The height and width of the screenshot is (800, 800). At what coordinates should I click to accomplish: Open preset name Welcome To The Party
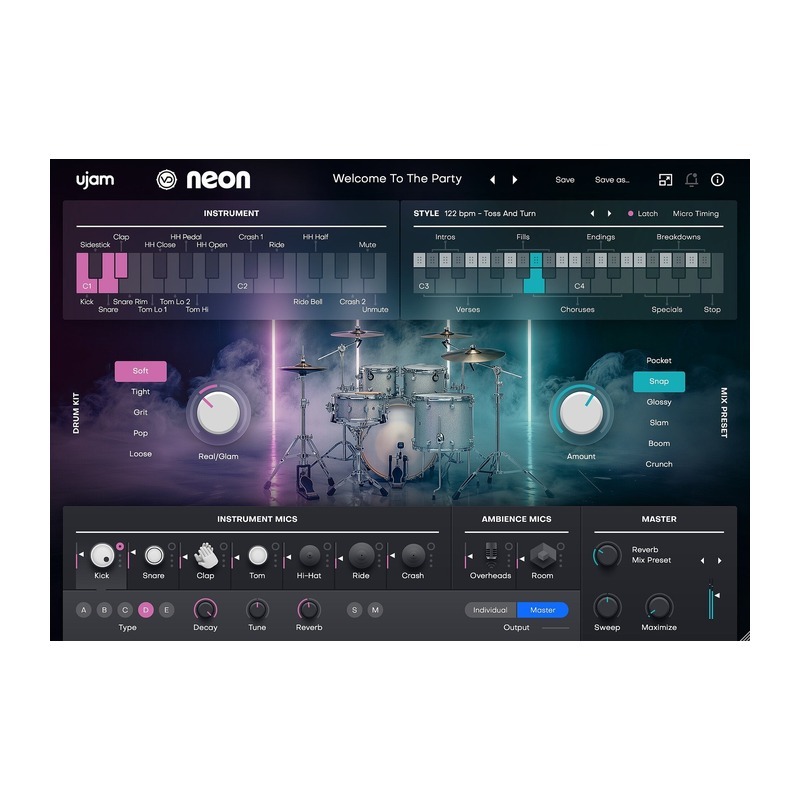(397, 179)
